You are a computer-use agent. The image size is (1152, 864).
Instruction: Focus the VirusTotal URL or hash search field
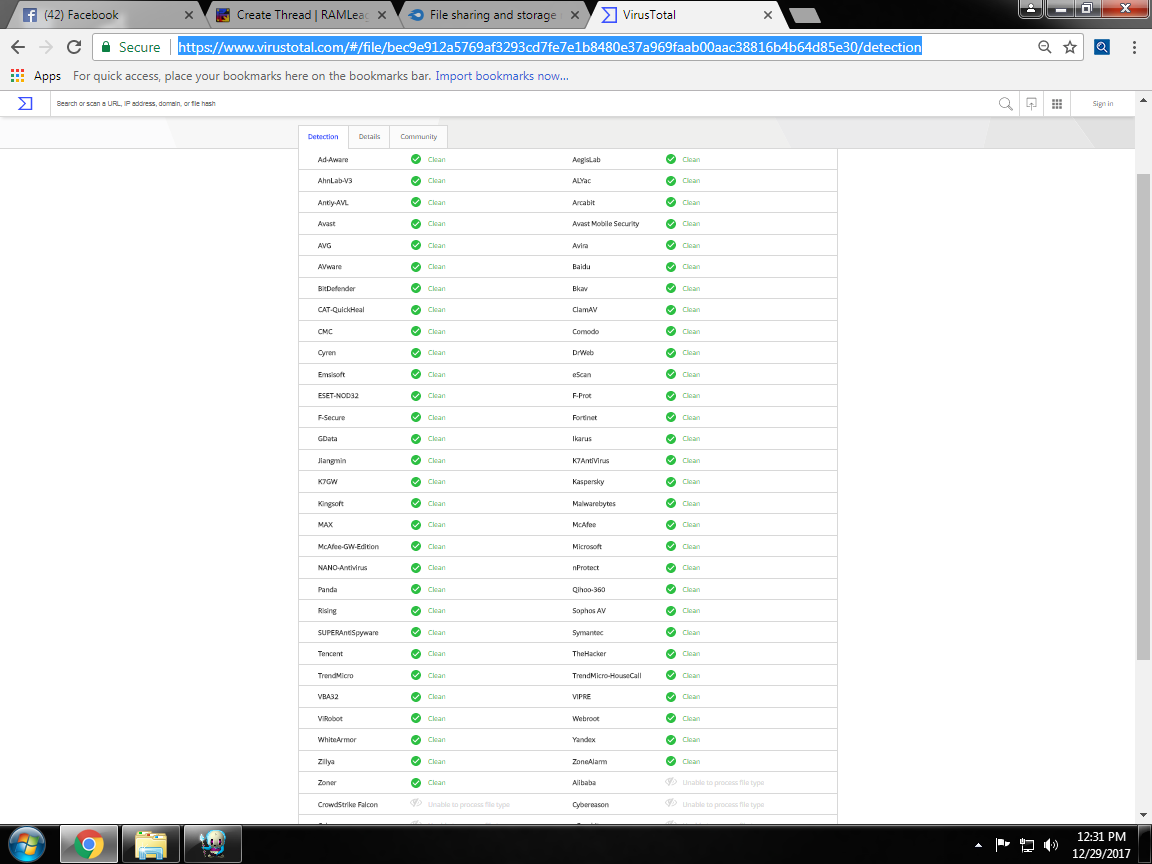pyautogui.click(x=522, y=104)
